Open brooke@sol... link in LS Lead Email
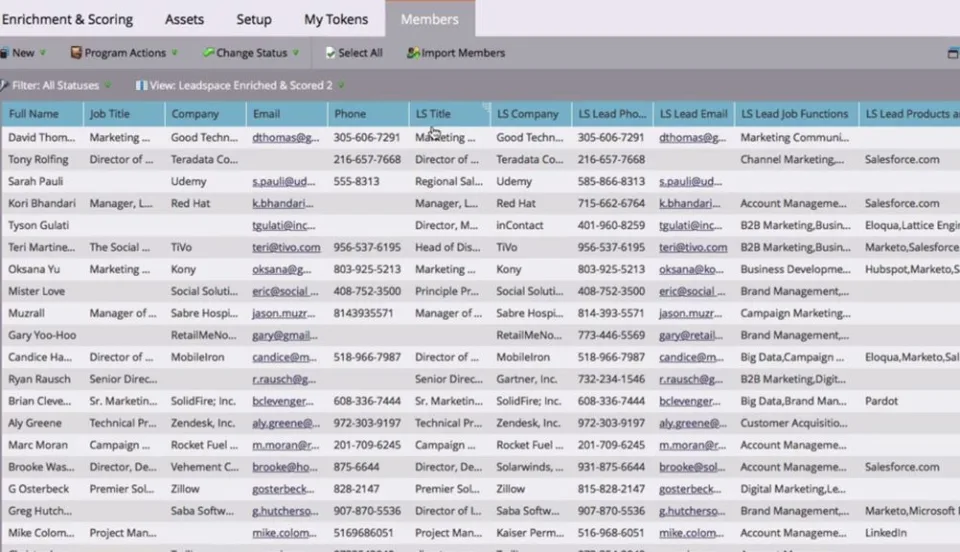The height and width of the screenshot is (552, 960). pos(692,467)
